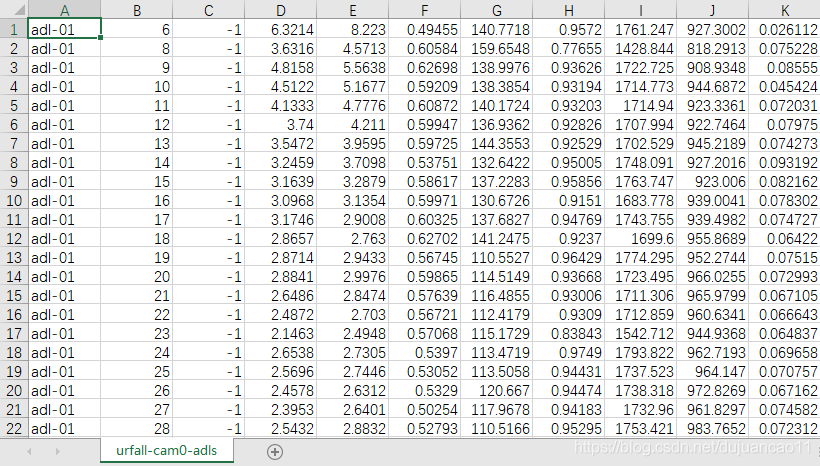Click column B cell with value 16

tap(136, 201)
